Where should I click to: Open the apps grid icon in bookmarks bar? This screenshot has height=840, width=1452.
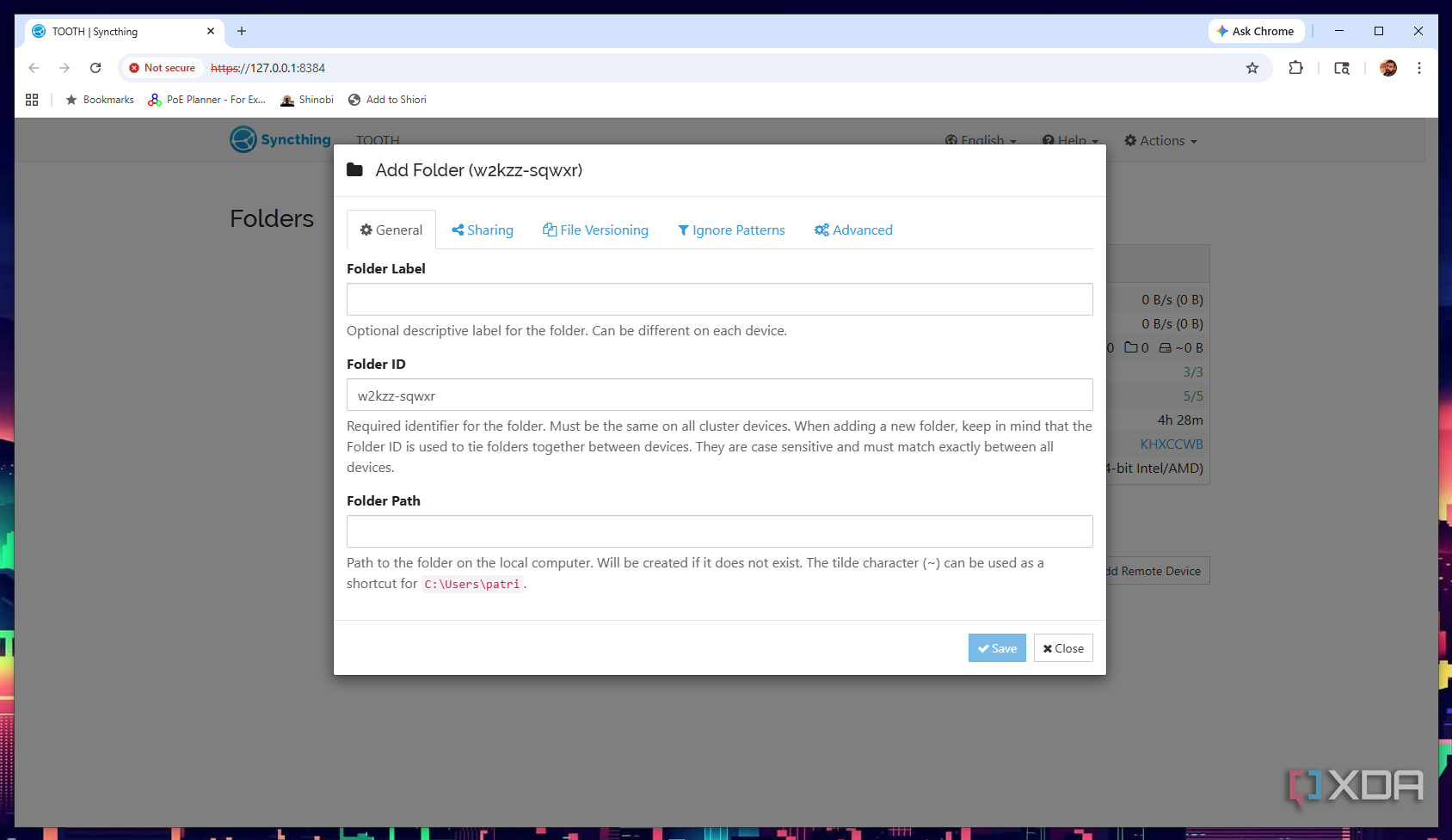pyautogui.click(x=32, y=100)
